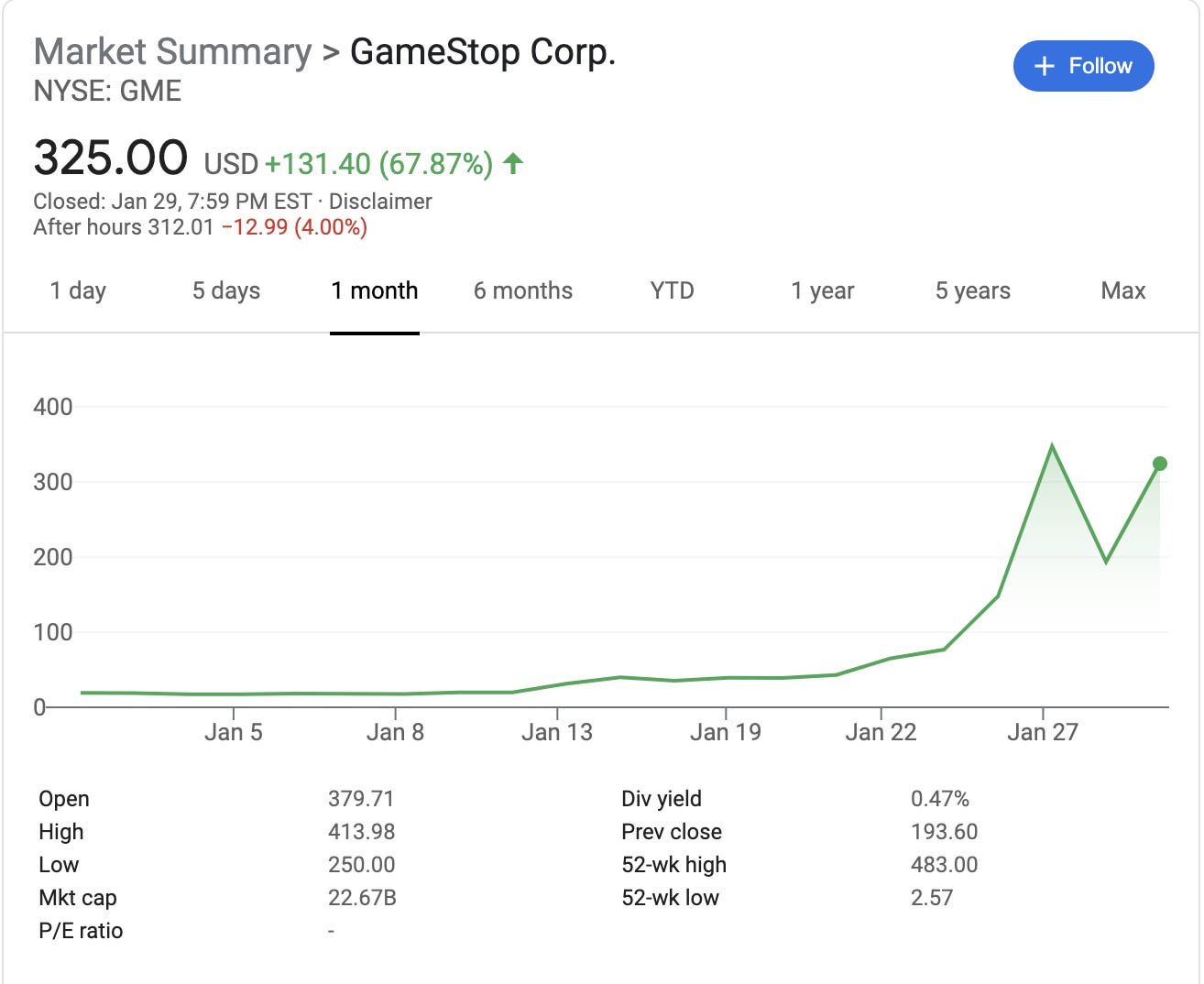Switch to the 1 day tab
Viewport: 1204px width, 984px height.
78,290
